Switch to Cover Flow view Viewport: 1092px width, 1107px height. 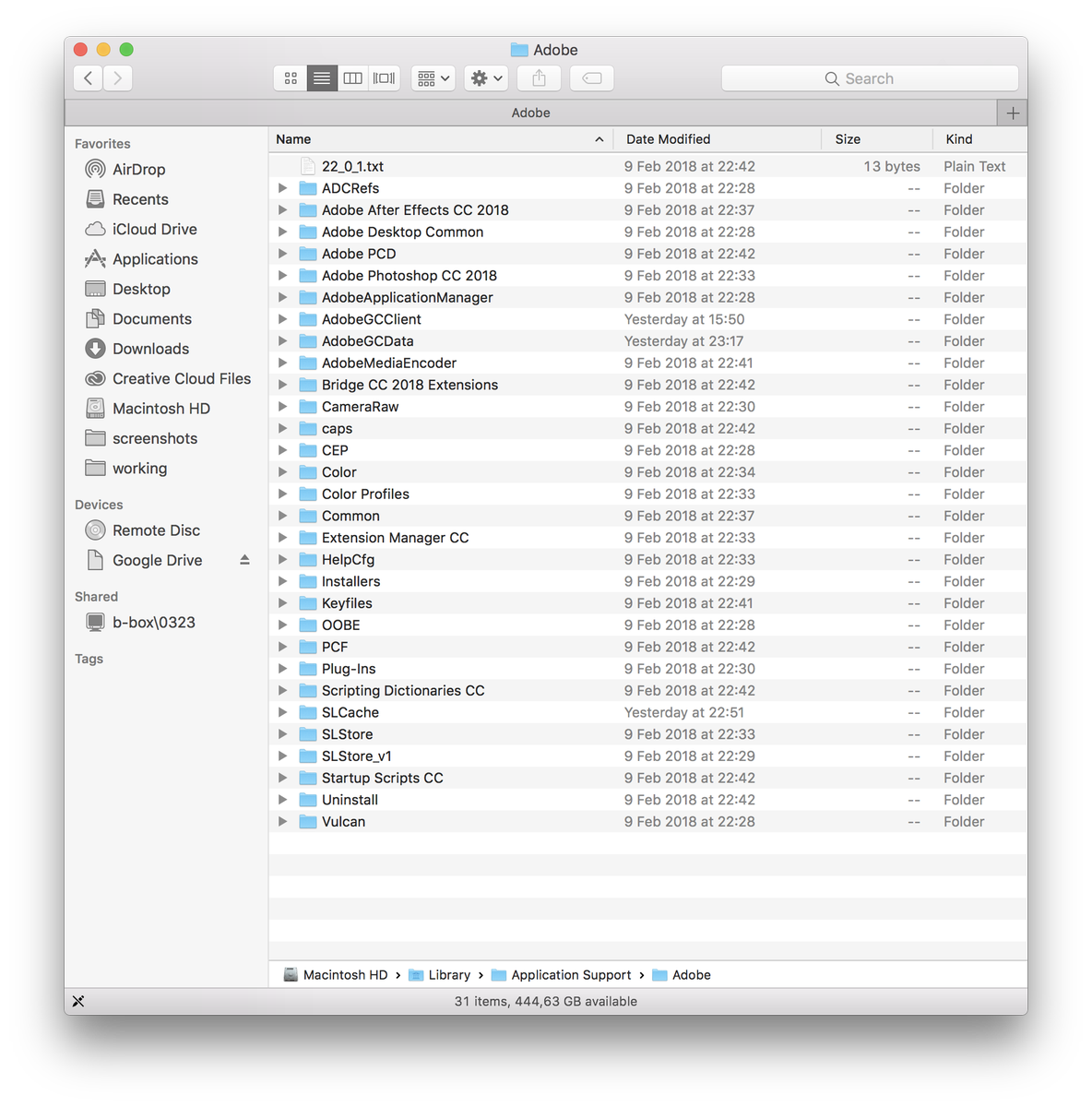coord(384,78)
